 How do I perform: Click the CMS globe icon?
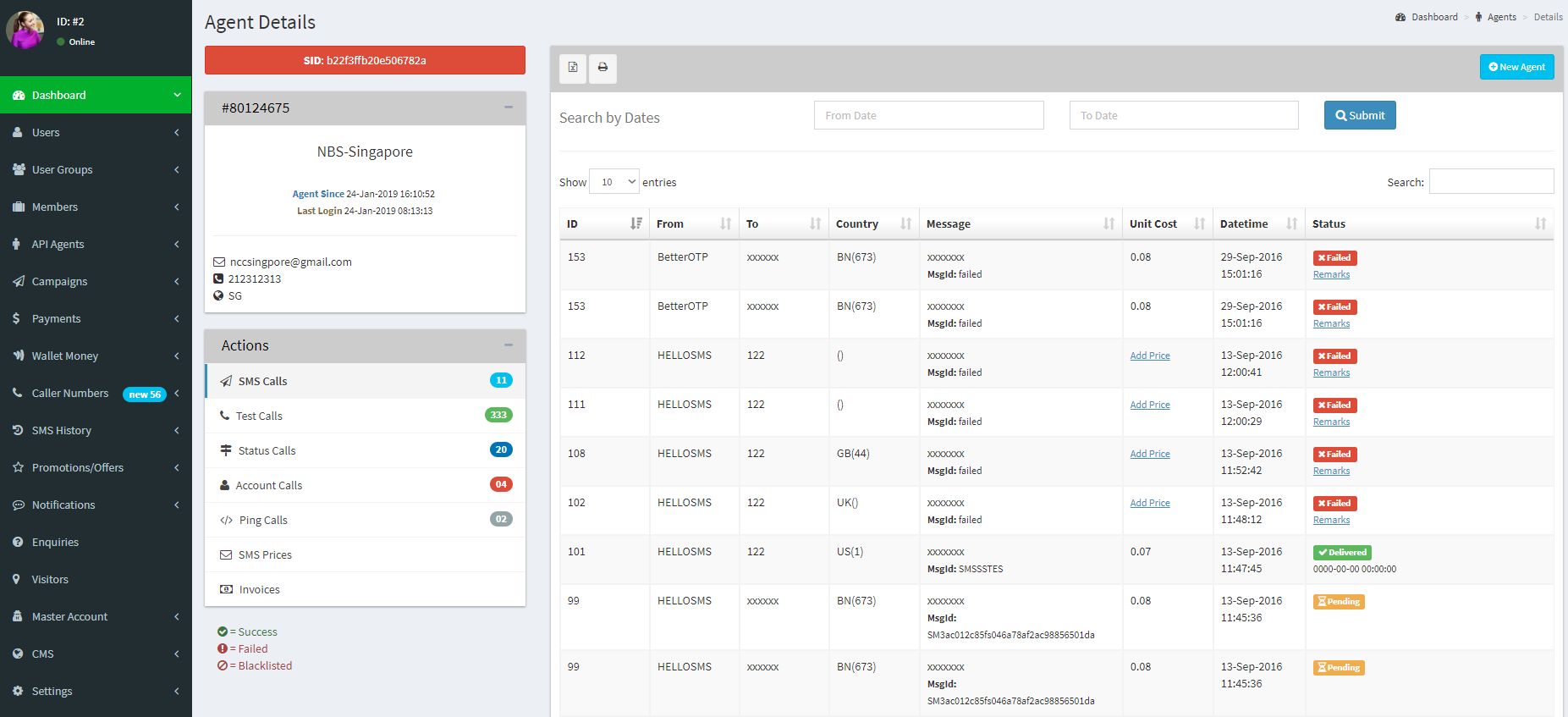pyautogui.click(x=18, y=654)
